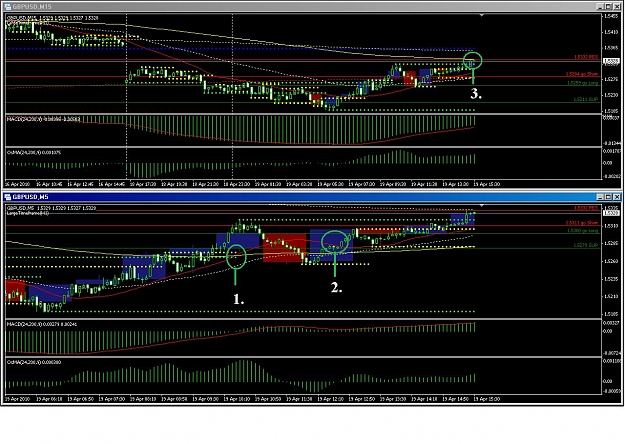Click the GBPUSD,M5 OHLC header text in chart
This screenshot has width=625, height=444.
pyautogui.click(x=51, y=208)
